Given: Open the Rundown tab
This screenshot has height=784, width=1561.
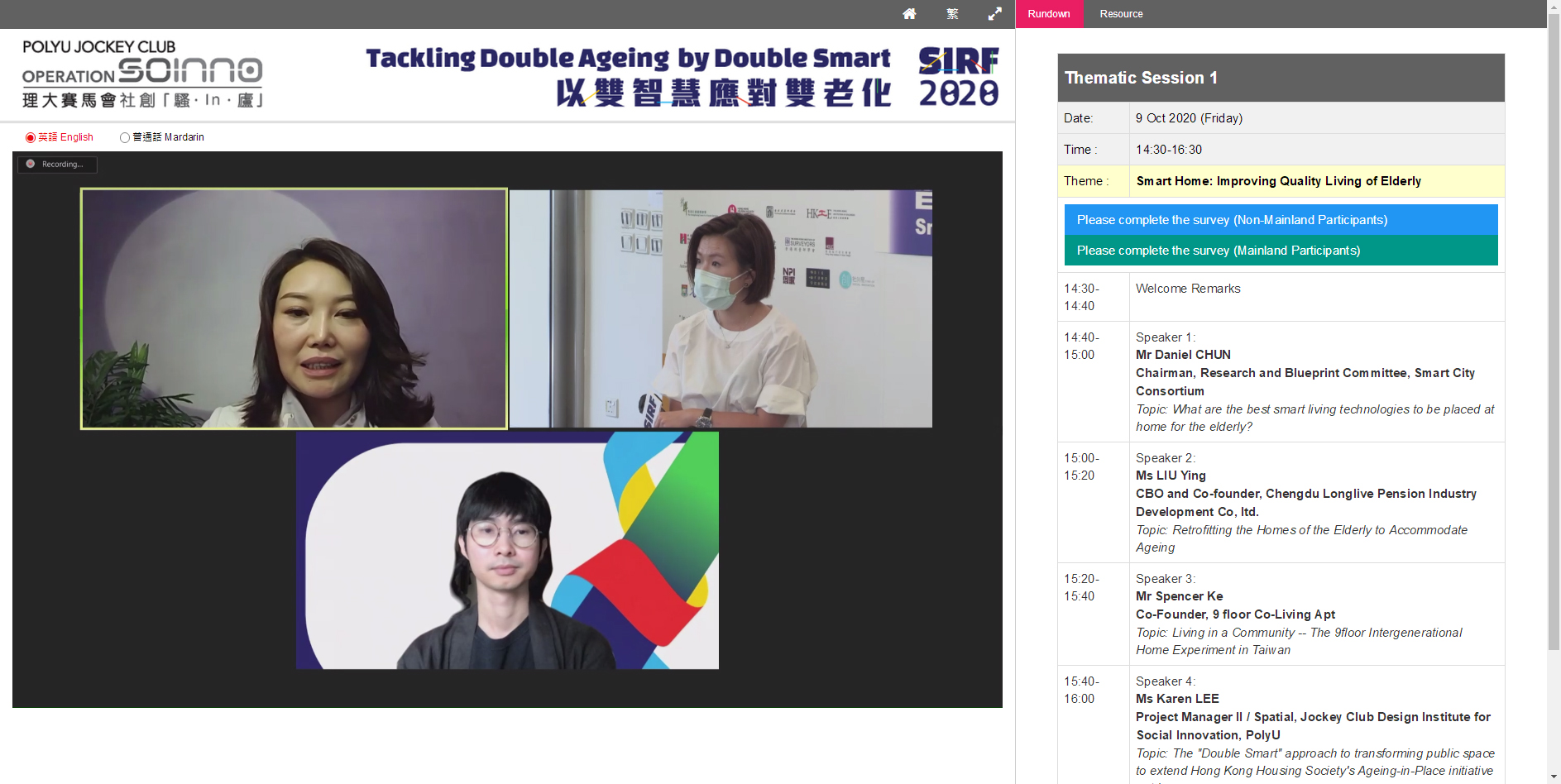Looking at the screenshot, I should [x=1049, y=14].
